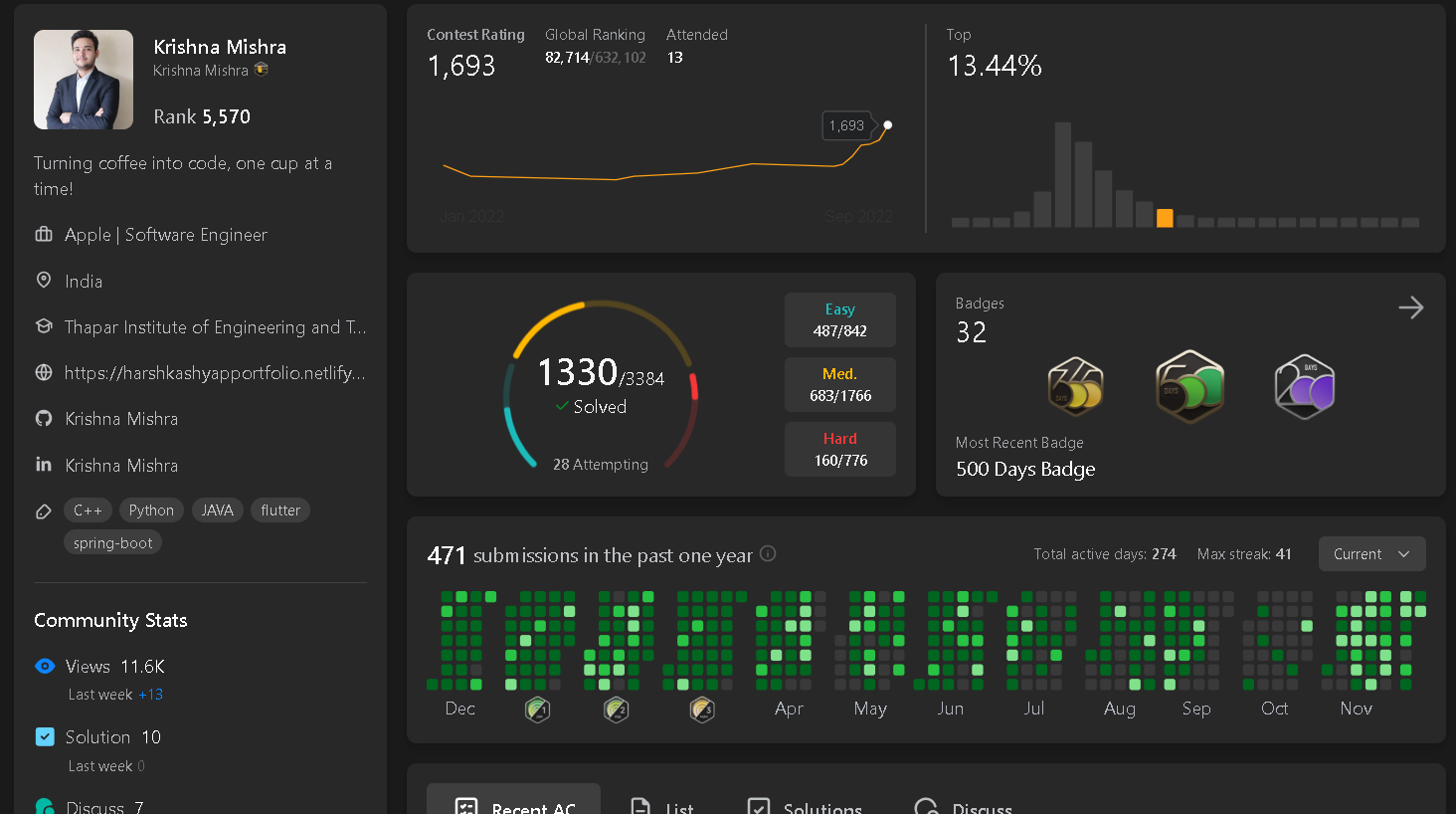Click the Discuss icon in Community Stats
The width and height of the screenshot is (1456, 814).
[45, 806]
